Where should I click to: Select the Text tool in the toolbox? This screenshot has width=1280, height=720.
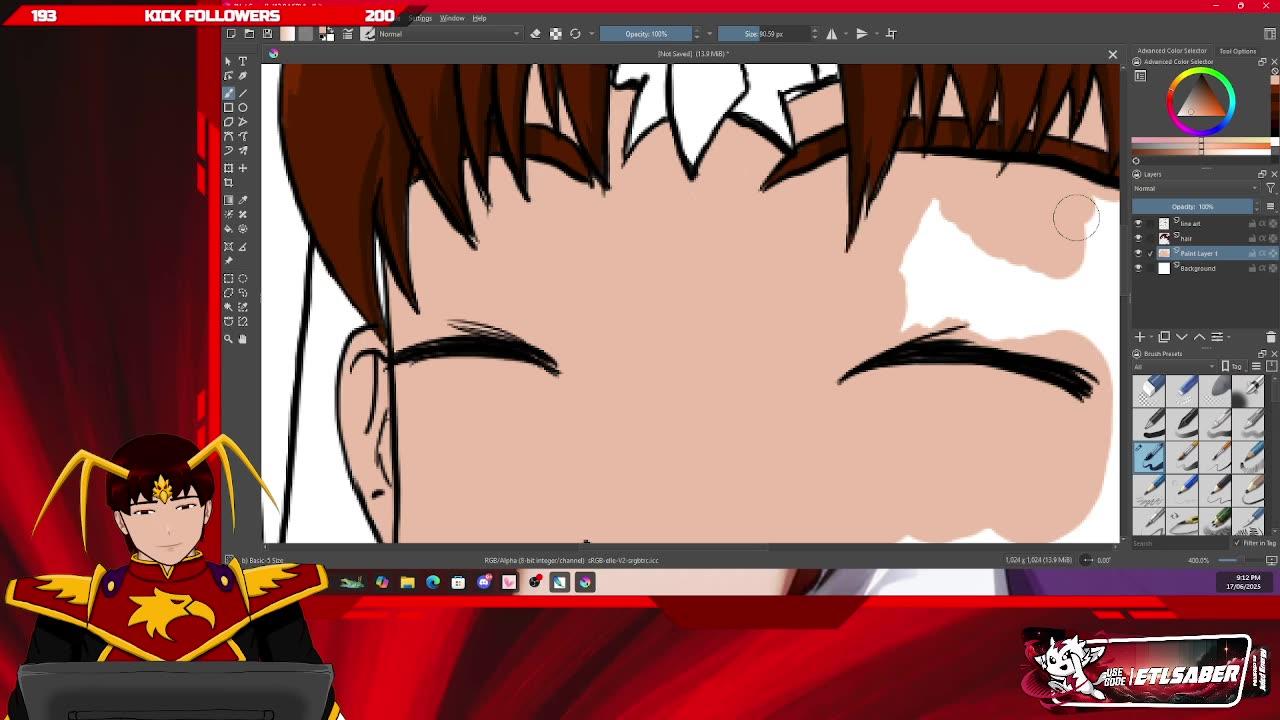[243, 61]
